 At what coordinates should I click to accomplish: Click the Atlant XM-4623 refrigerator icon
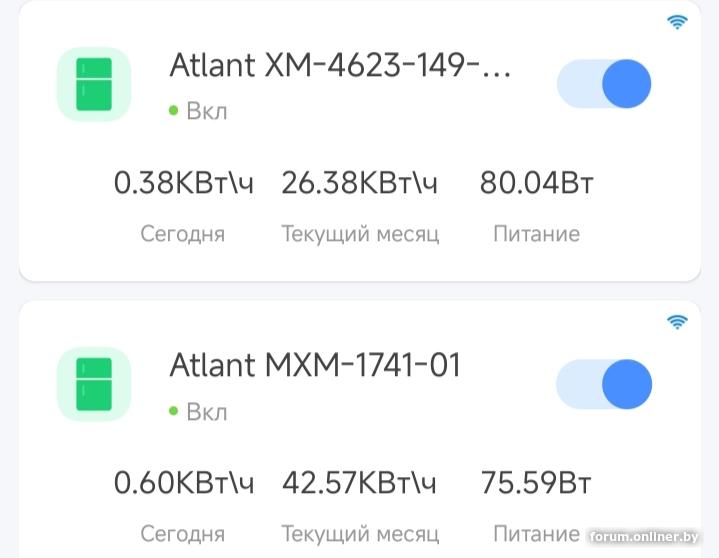(x=94, y=85)
